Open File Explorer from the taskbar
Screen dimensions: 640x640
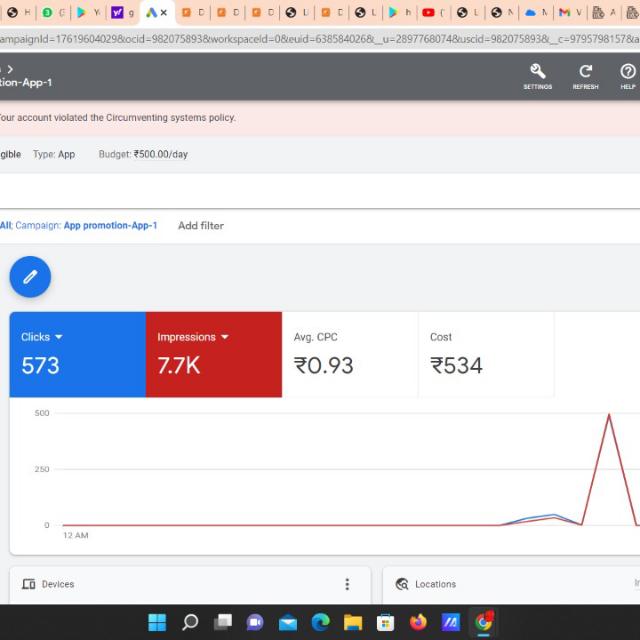coord(353,622)
